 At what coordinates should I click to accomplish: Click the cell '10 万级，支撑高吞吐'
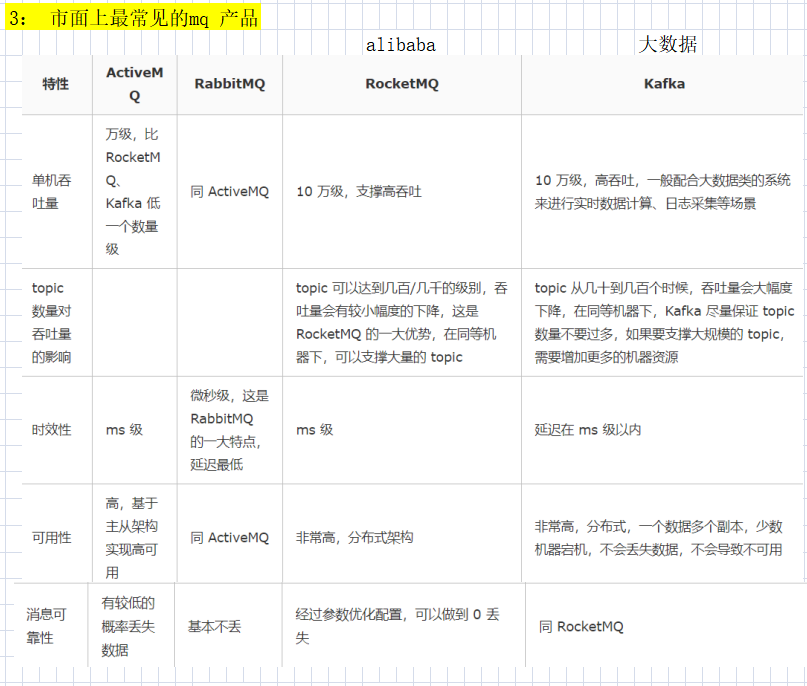click(359, 191)
